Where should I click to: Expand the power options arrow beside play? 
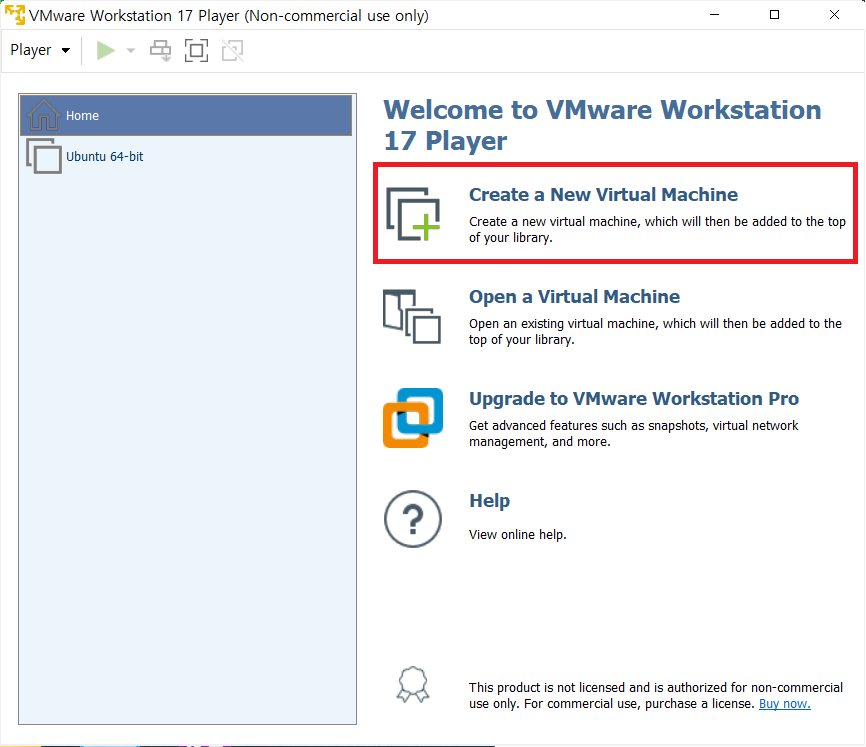point(131,50)
